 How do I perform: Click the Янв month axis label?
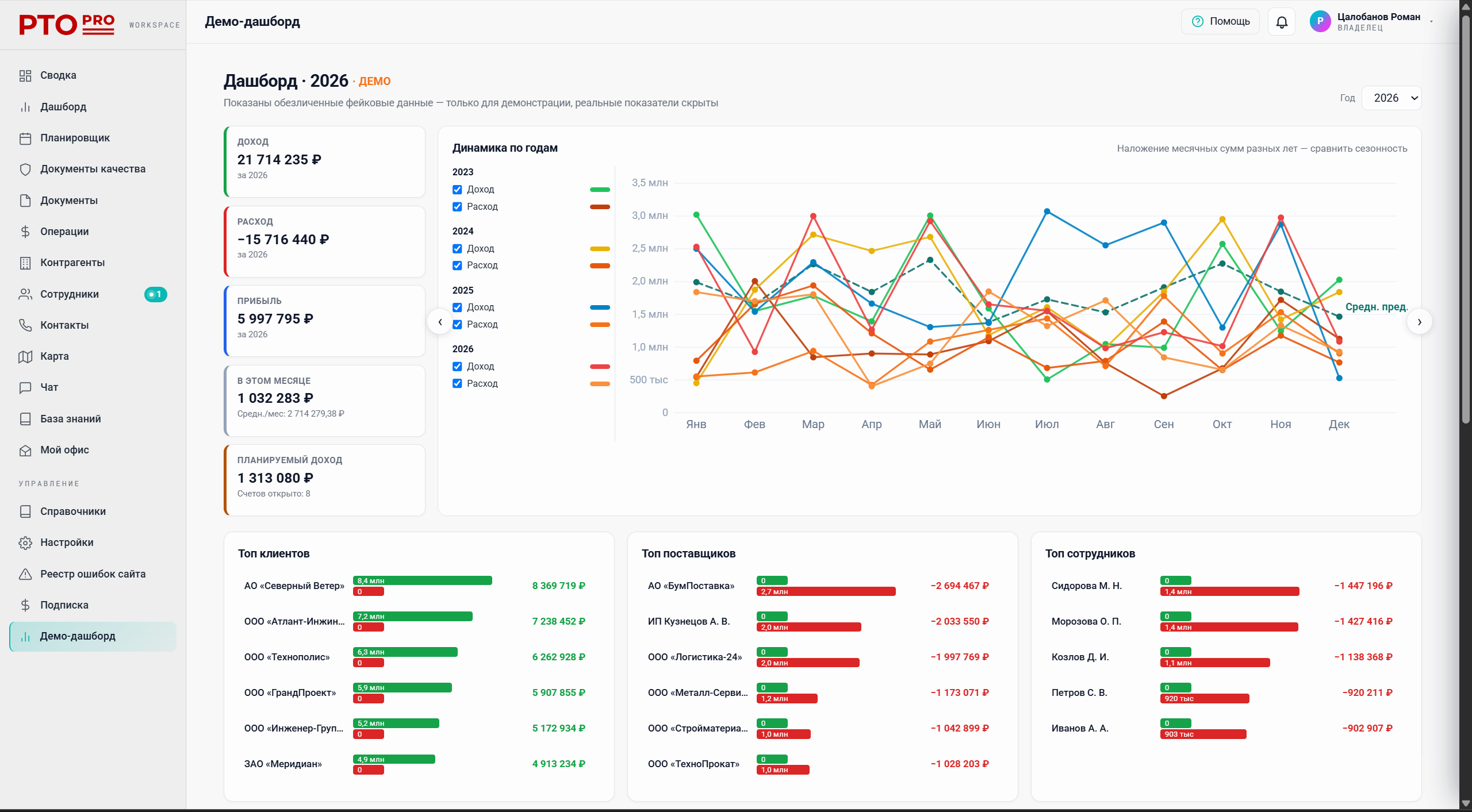(696, 425)
